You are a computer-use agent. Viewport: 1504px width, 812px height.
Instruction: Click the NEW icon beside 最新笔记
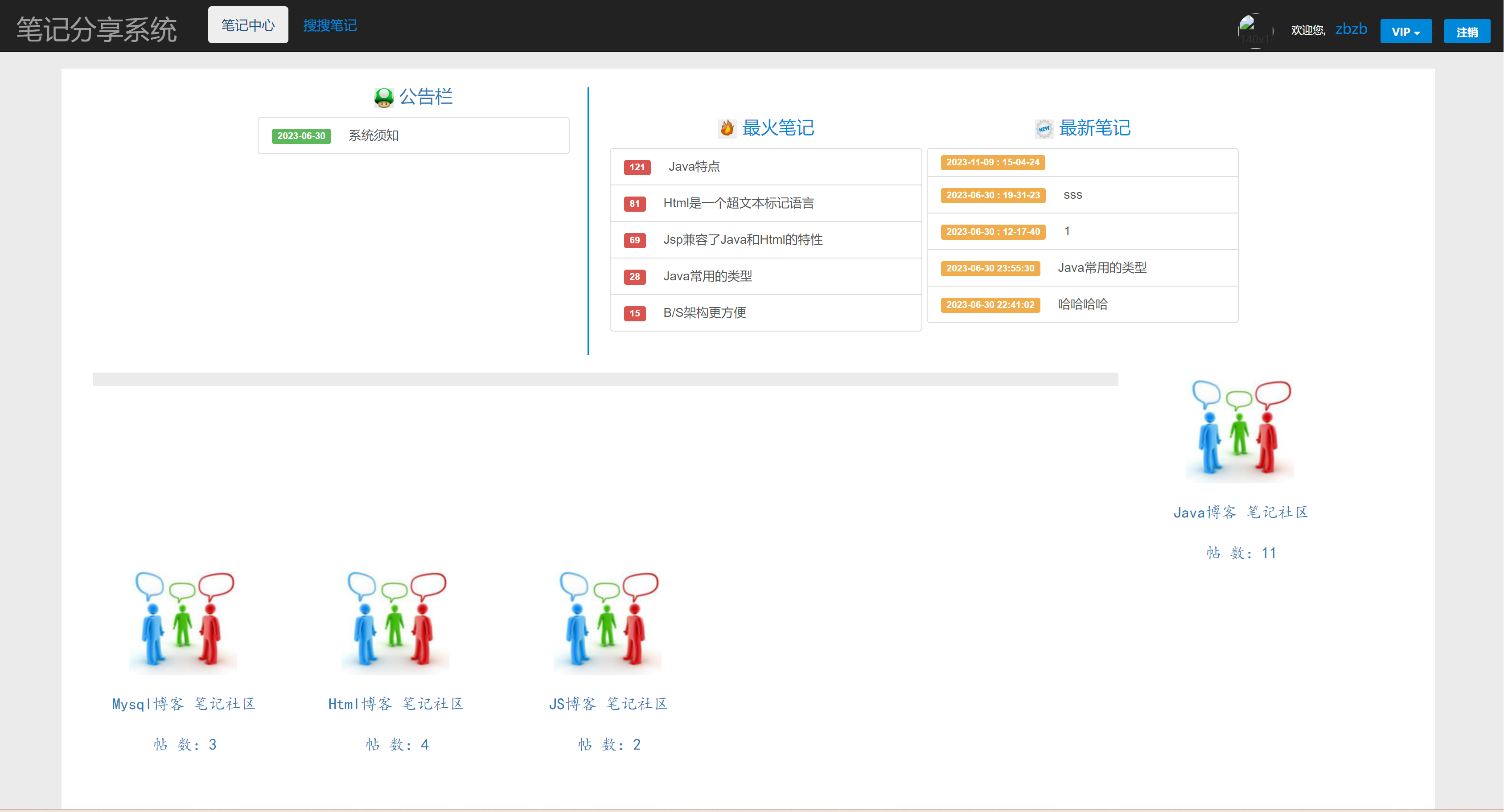pyautogui.click(x=1044, y=128)
